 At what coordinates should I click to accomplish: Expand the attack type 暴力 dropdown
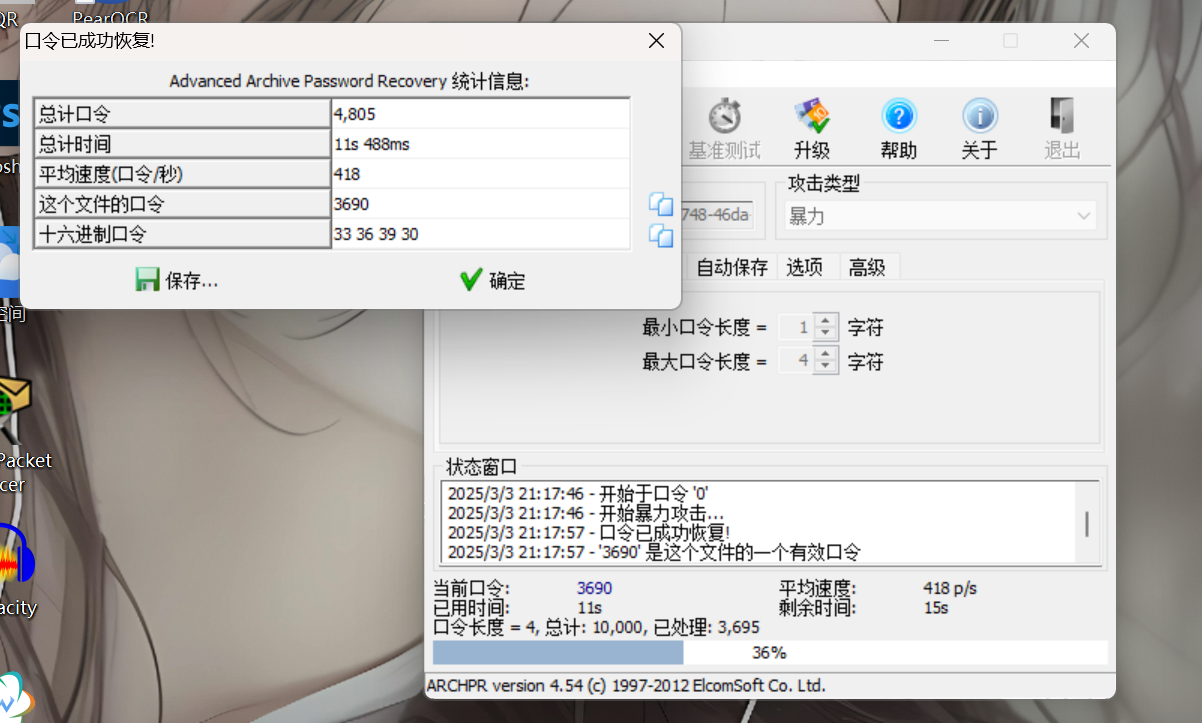point(1084,216)
